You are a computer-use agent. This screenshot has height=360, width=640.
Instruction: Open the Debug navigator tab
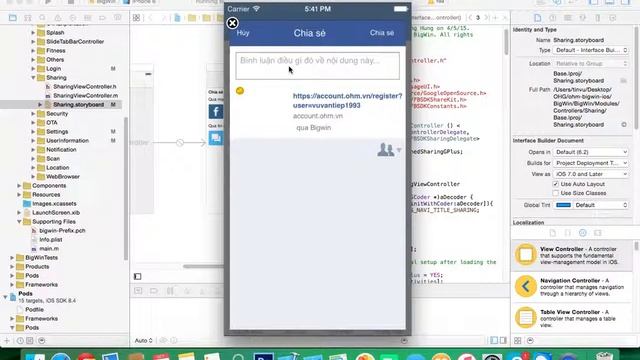pyautogui.click(x=87, y=18)
